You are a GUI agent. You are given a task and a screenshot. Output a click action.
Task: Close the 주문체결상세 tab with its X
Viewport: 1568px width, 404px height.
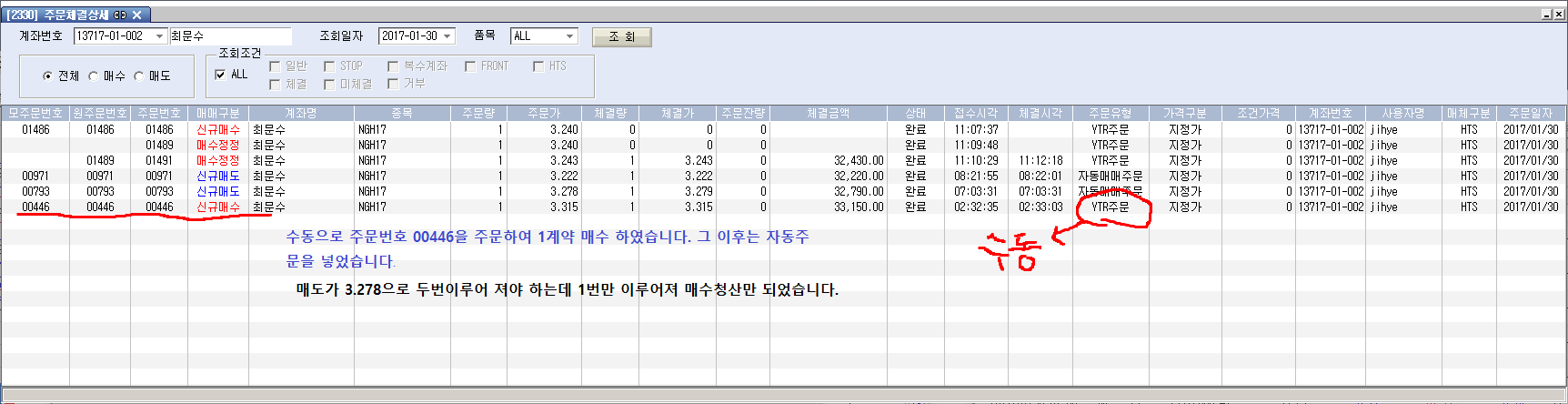[137, 15]
